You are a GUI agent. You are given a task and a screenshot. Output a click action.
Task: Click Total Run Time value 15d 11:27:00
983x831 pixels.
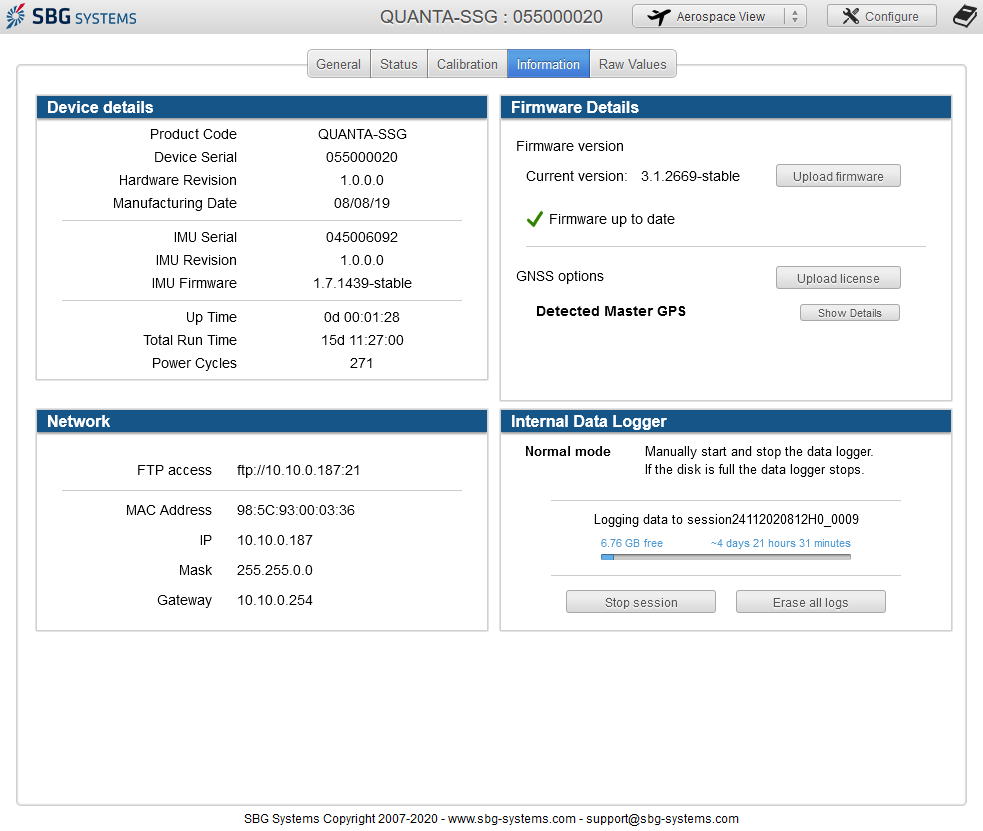click(362, 340)
